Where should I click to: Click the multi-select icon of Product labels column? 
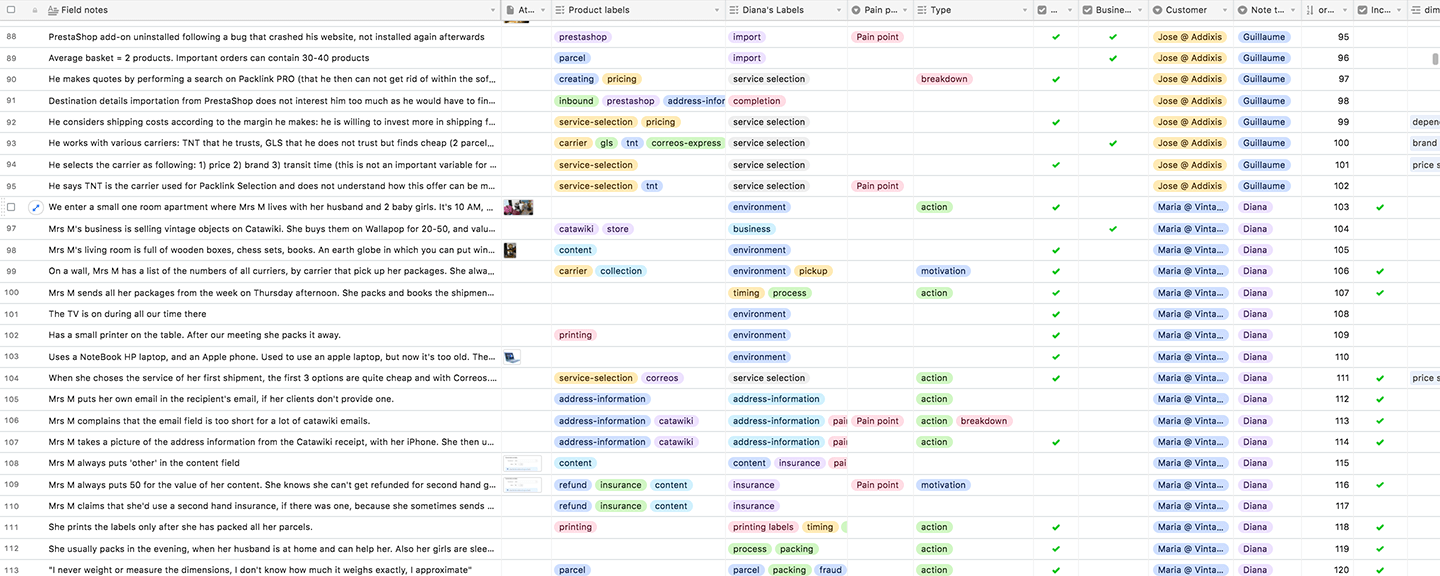coord(558,10)
